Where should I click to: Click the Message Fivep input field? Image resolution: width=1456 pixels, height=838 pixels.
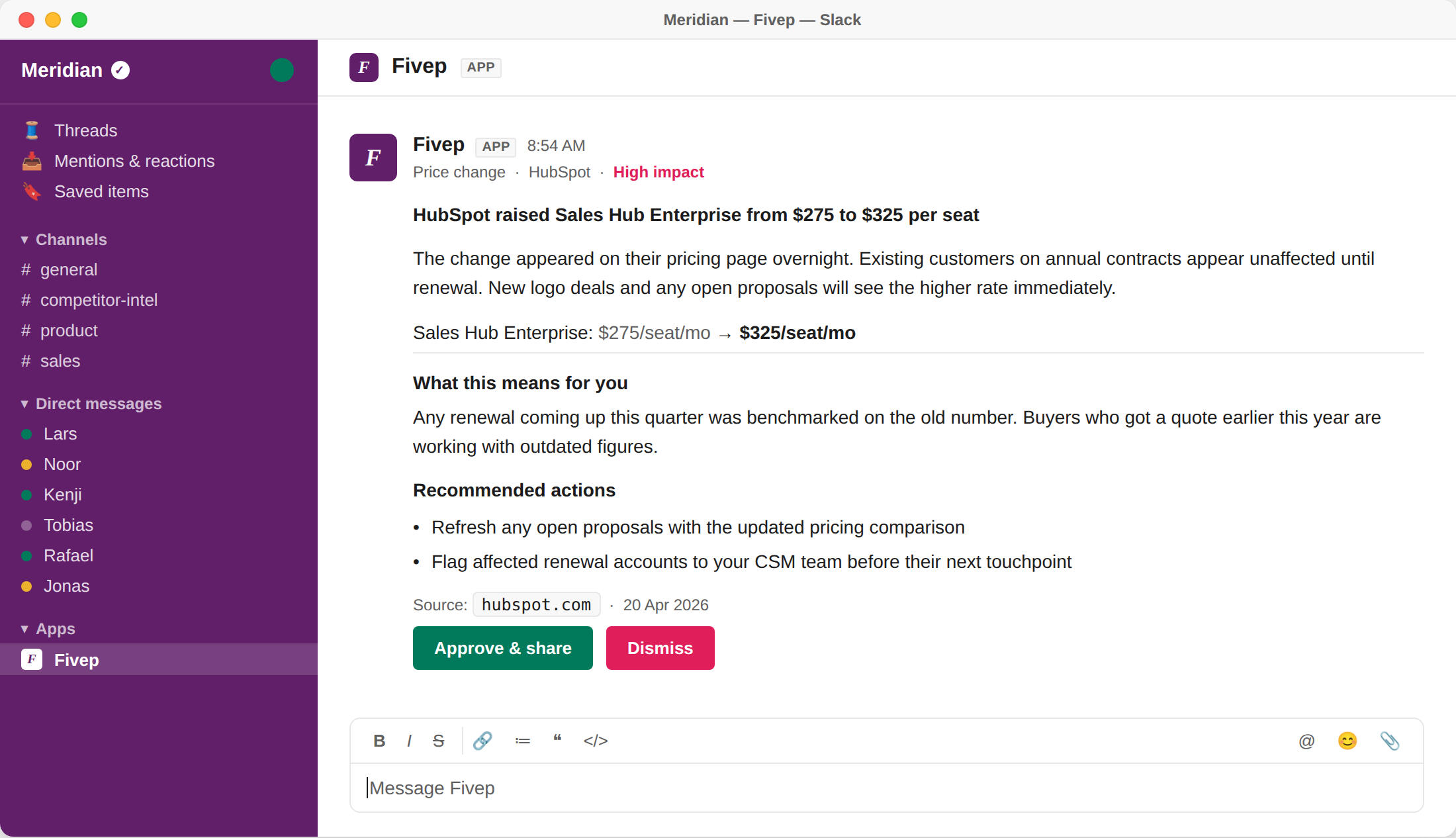click(886, 788)
